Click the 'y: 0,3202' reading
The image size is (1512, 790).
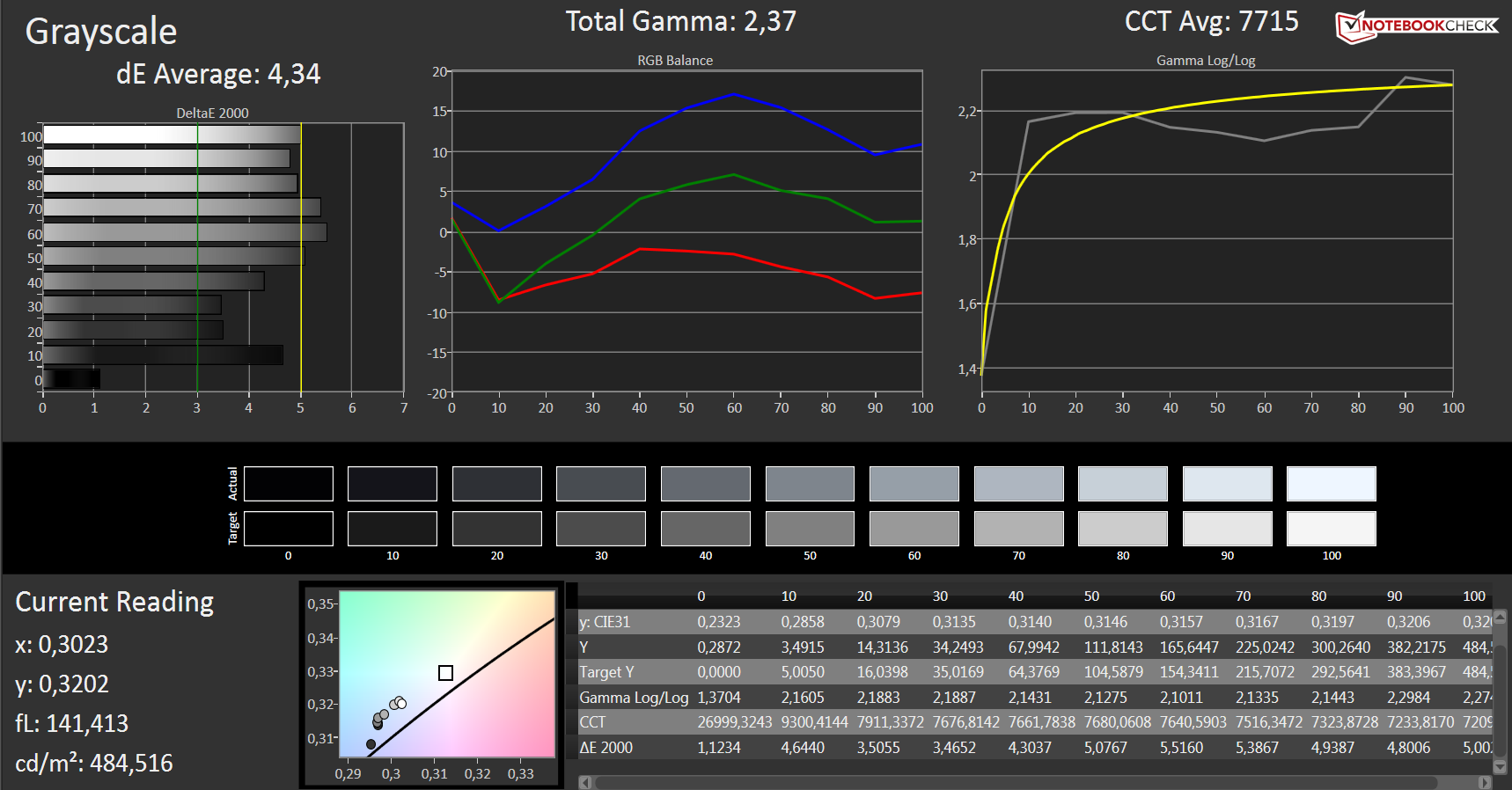62,684
